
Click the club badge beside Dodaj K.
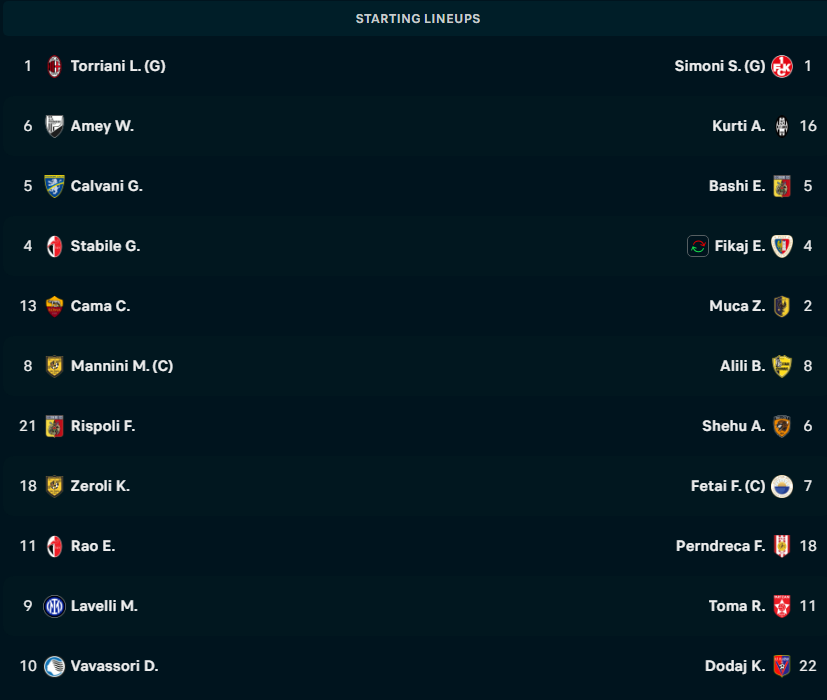click(x=782, y=666)
